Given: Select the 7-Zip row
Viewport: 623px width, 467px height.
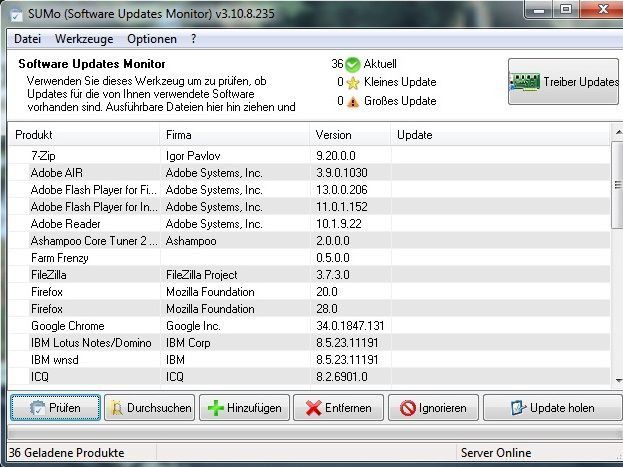Looking at the screenshot, I should (x=309, y=155).
